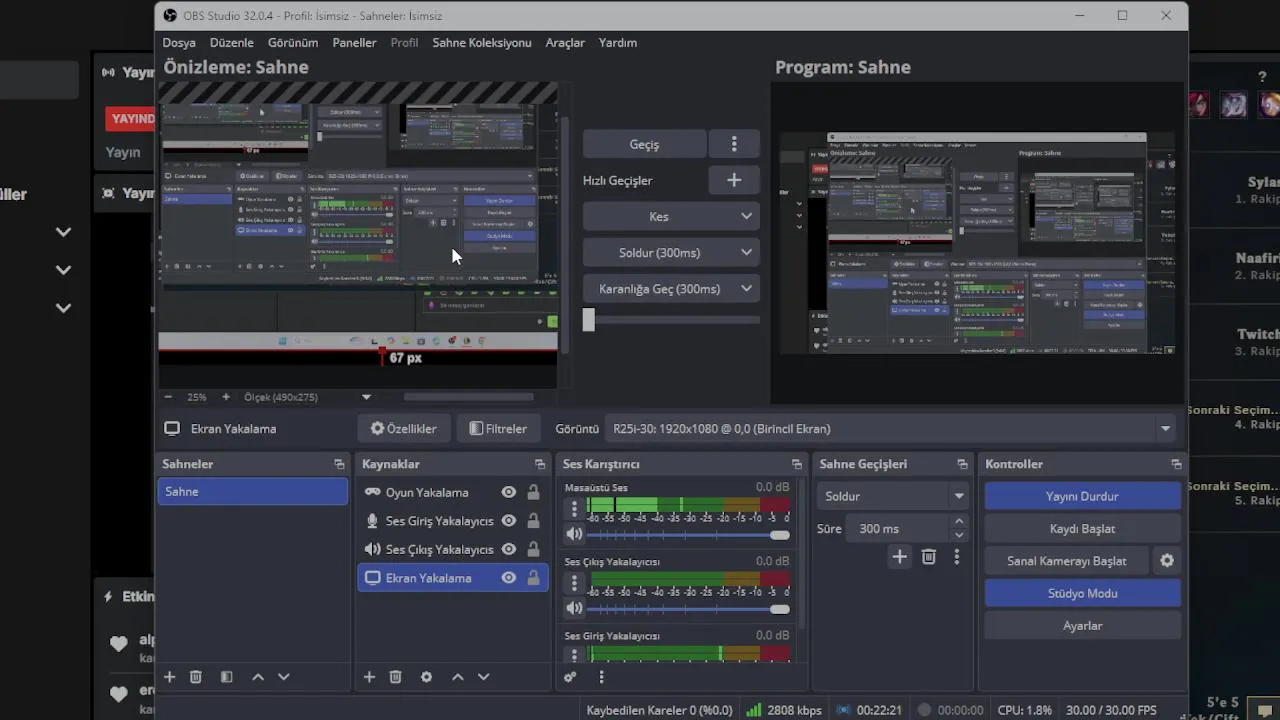The height and width of the screenshot is (720, 1280).
Task: Open advanced audio properties gears in Ses Karıştırıcı
Action: click(x=570, y=677)
